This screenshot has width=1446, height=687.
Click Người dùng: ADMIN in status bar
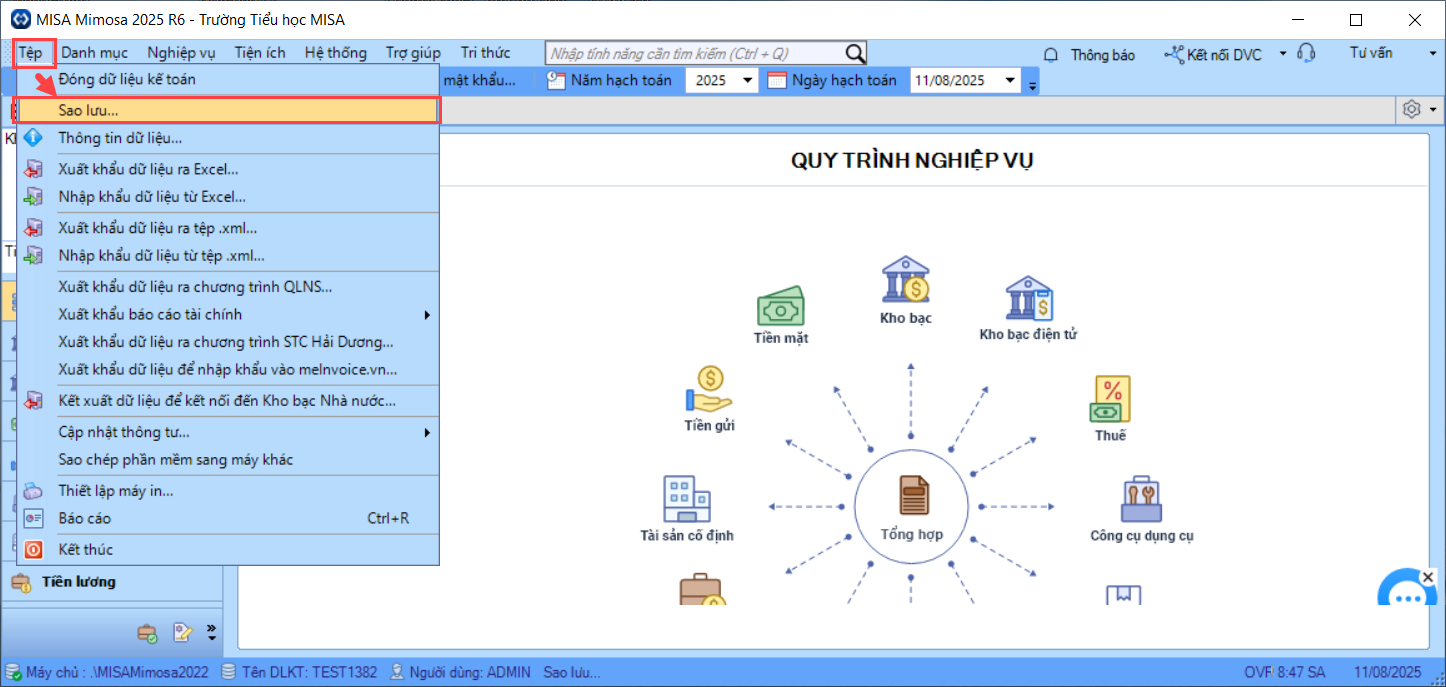point(459,672)
